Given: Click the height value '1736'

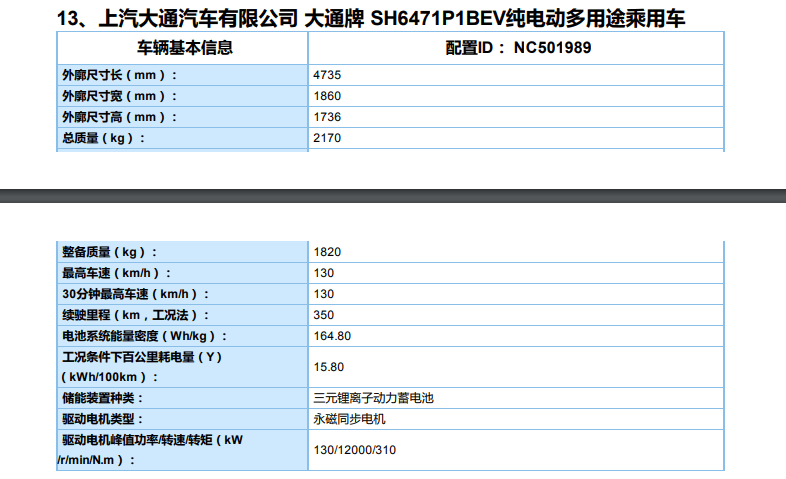Looking at the screenshot, I should pyautogui.click(x=327, y=117).
